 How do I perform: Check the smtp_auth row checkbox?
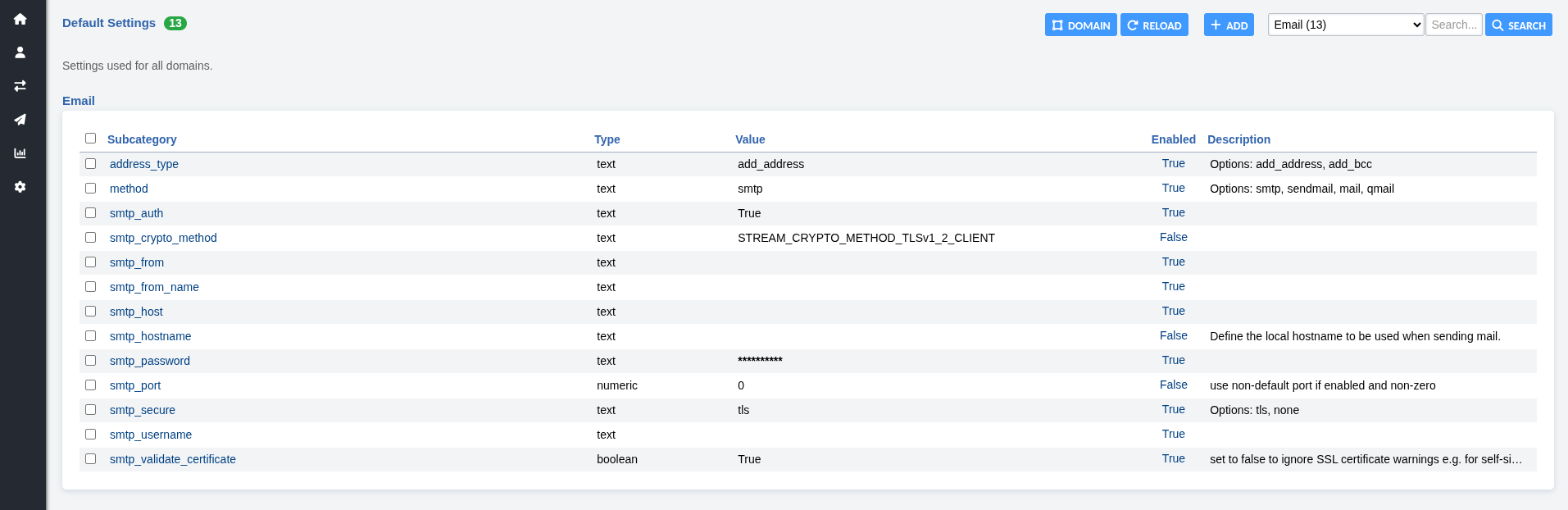[91, 213]
